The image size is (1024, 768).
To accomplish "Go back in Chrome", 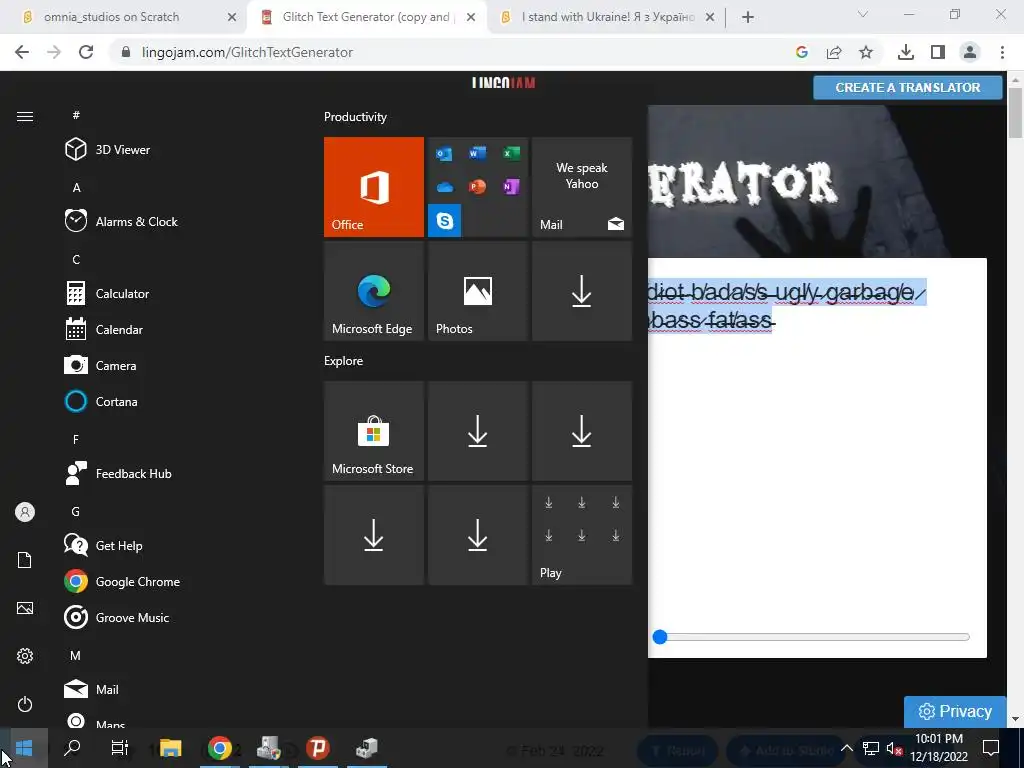I will click(x=22, y=52).
